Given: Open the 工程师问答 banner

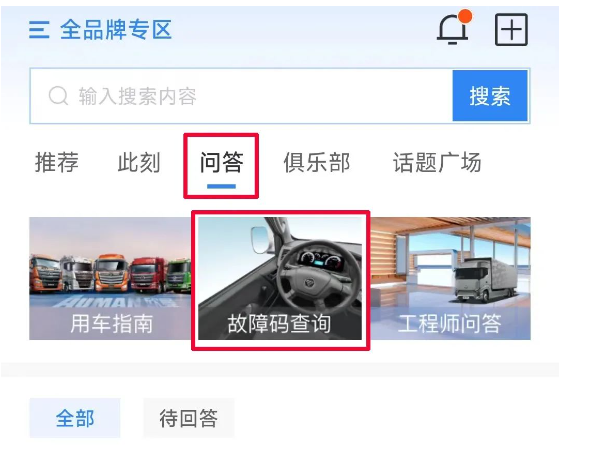Looking at the screenshot, I should (x=450, y=278).
